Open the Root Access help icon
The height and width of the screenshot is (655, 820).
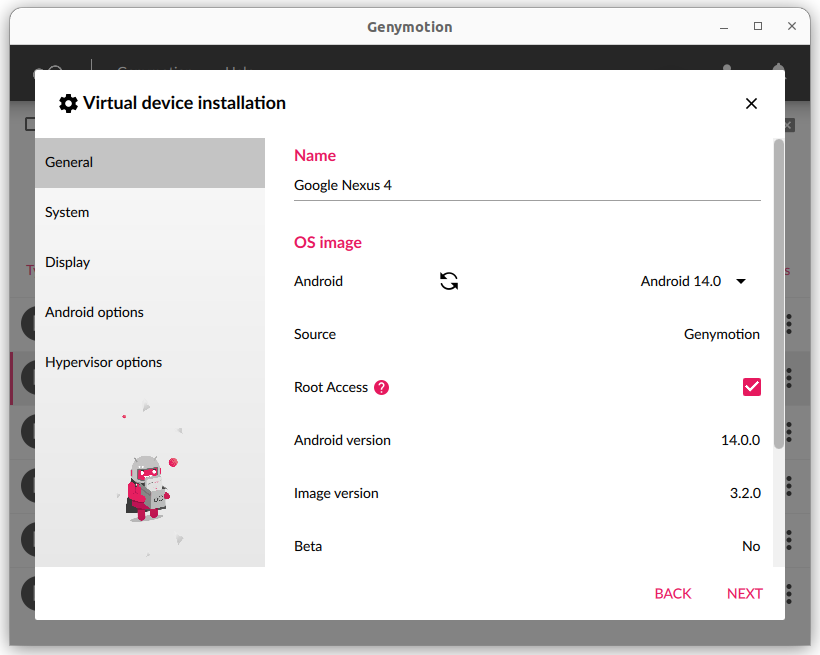point(381,388)
